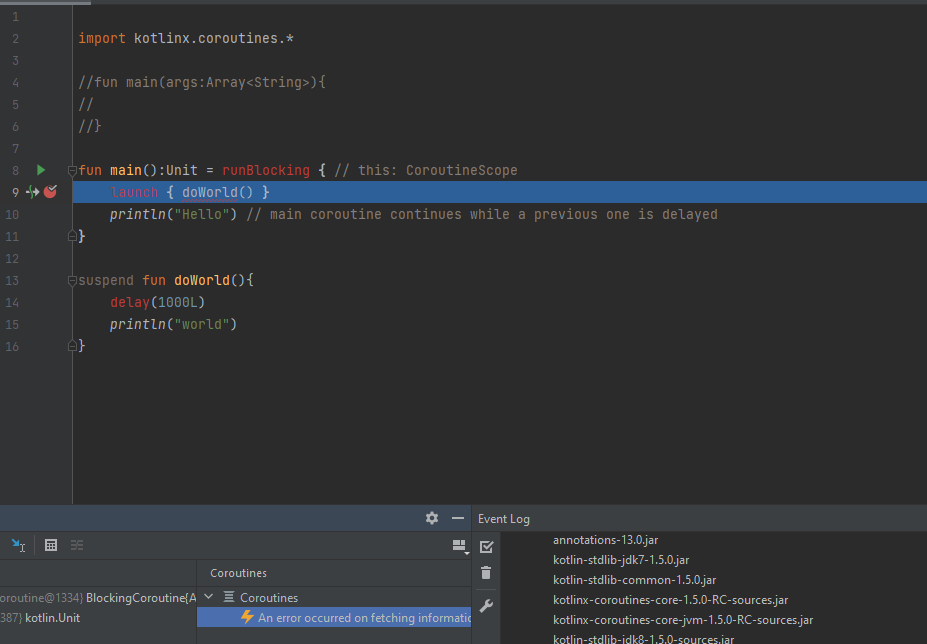The width and height of the screenshot is (927, 644).
Task: Clear the Event Log with trash icon
Action: point(486,573)
